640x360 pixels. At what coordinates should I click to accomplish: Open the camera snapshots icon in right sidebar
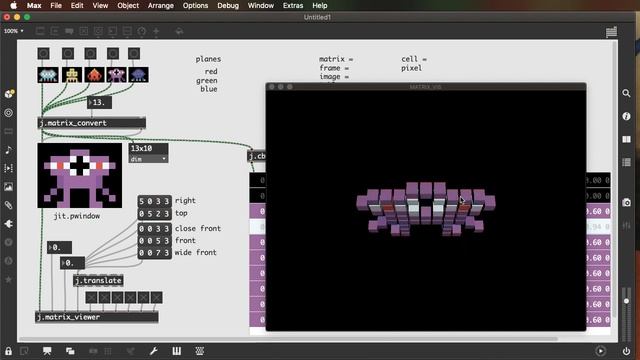pyautogui.click(x=626, y=202)
